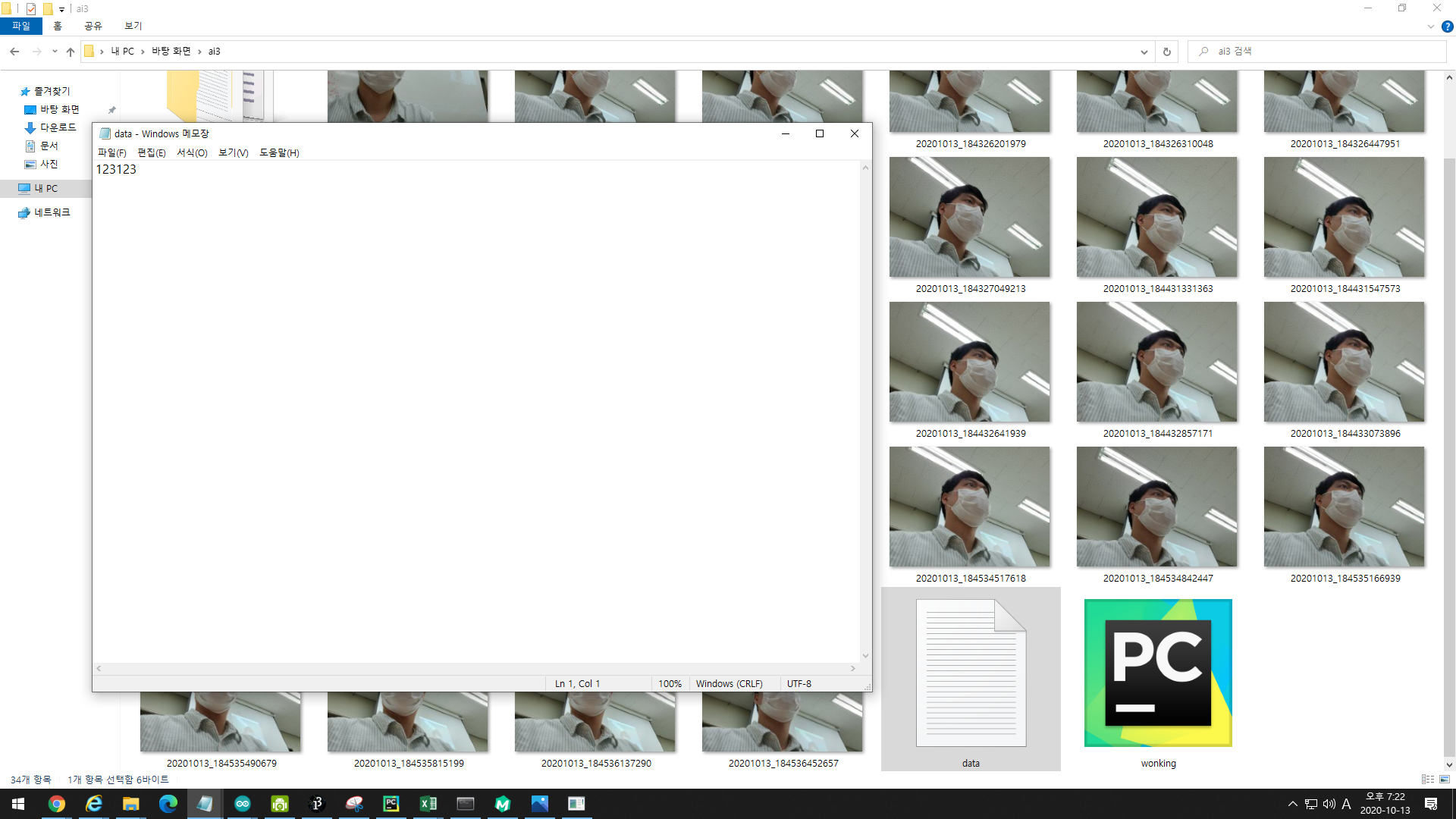Click the back navigation arrow

point(14,52)
